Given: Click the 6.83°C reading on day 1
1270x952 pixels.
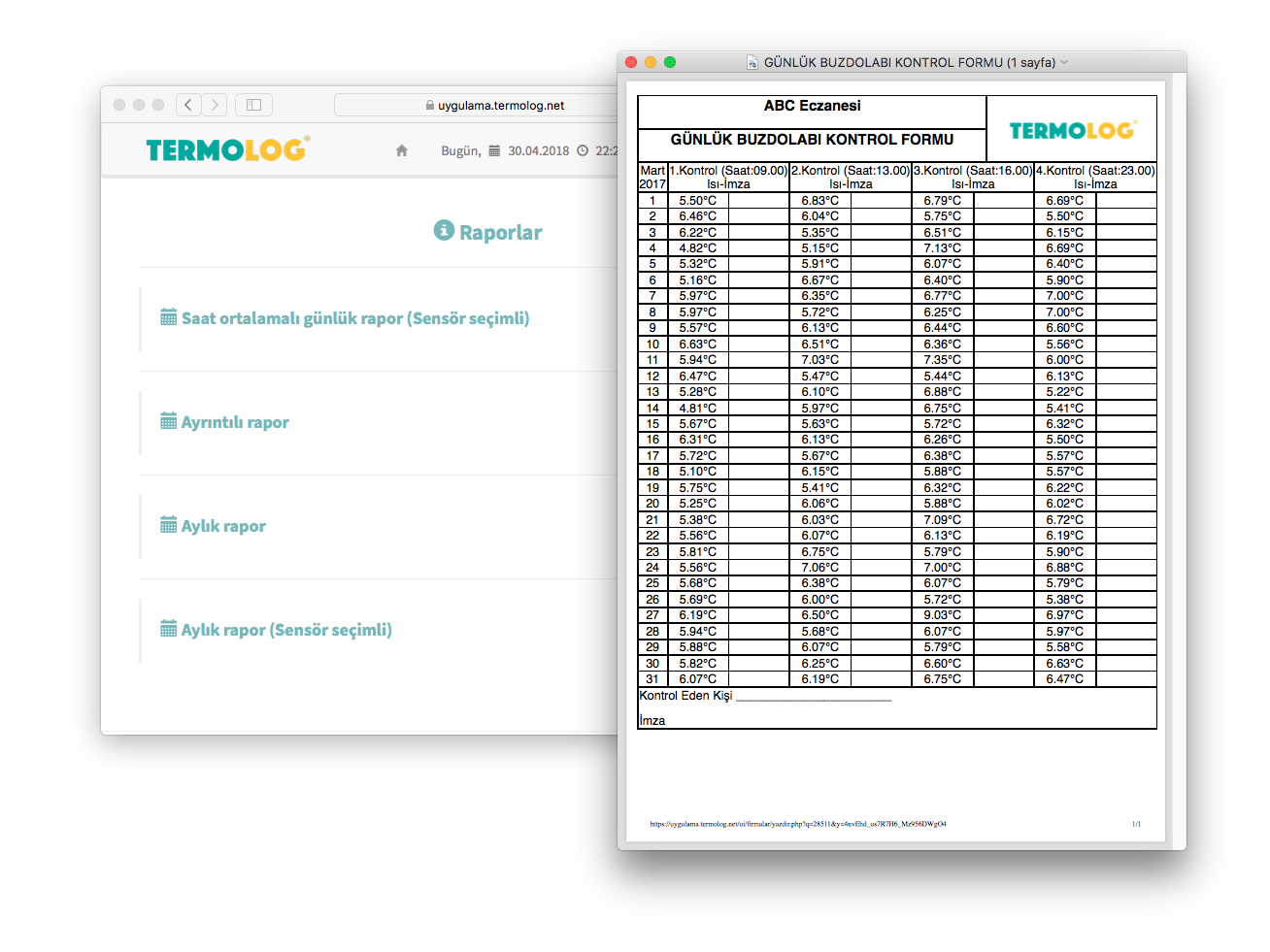Looking at the screenshot, I should (x=820, y=201).
